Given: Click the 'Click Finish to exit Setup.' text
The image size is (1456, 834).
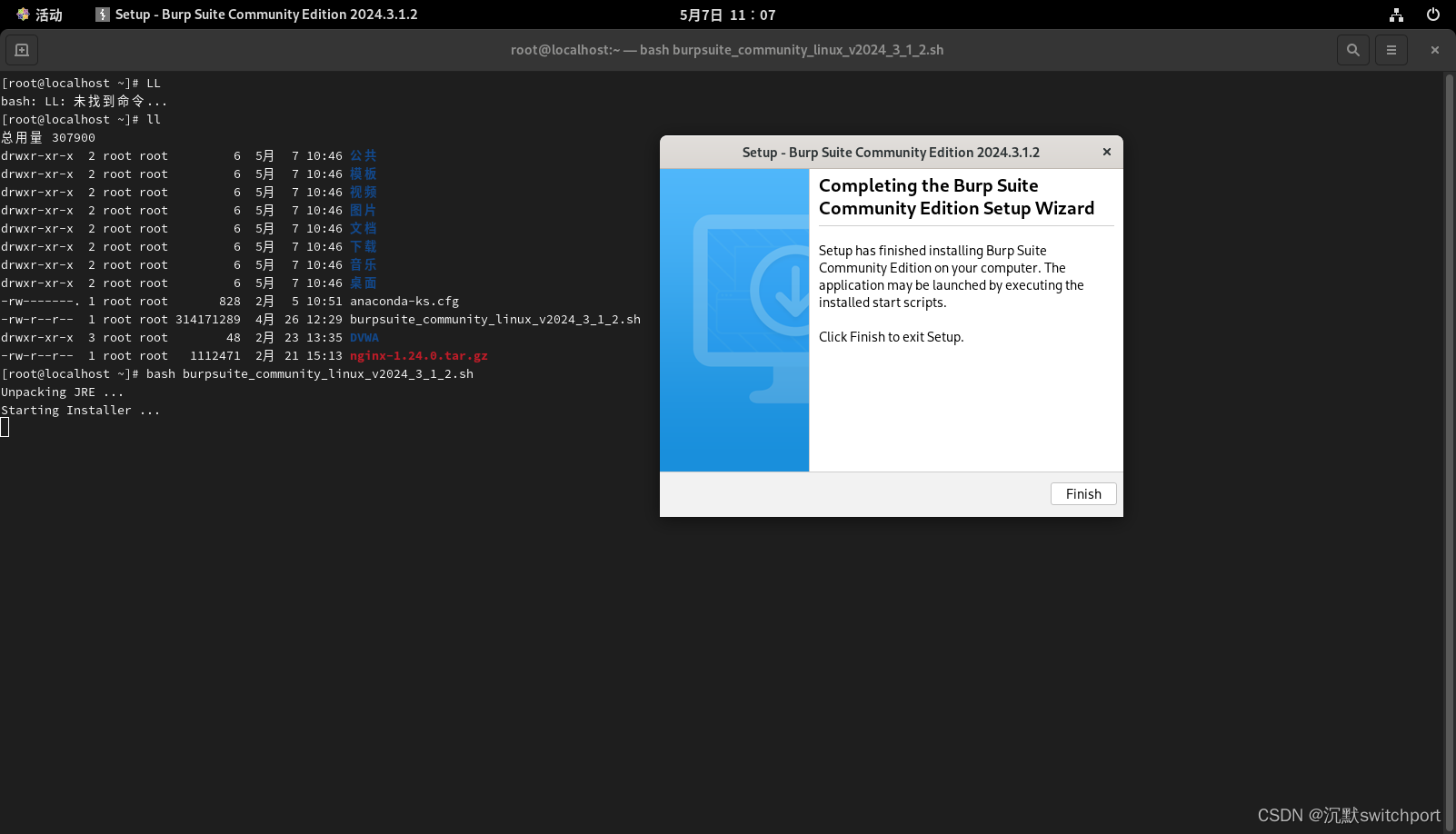Looking at the screenshot, I should 891,336.
